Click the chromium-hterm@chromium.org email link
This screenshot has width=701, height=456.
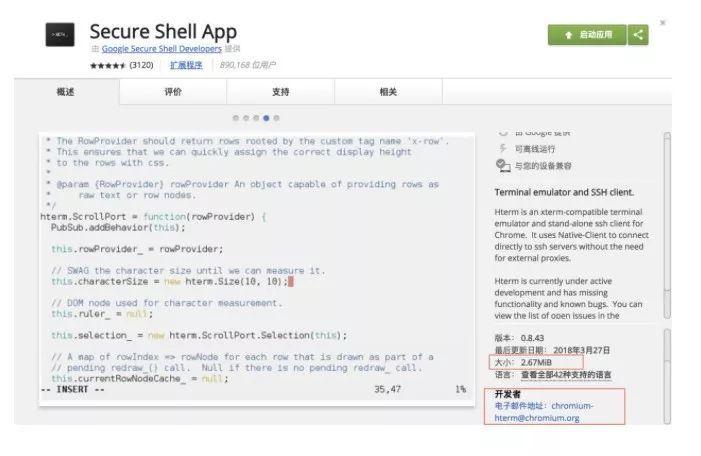544,412
